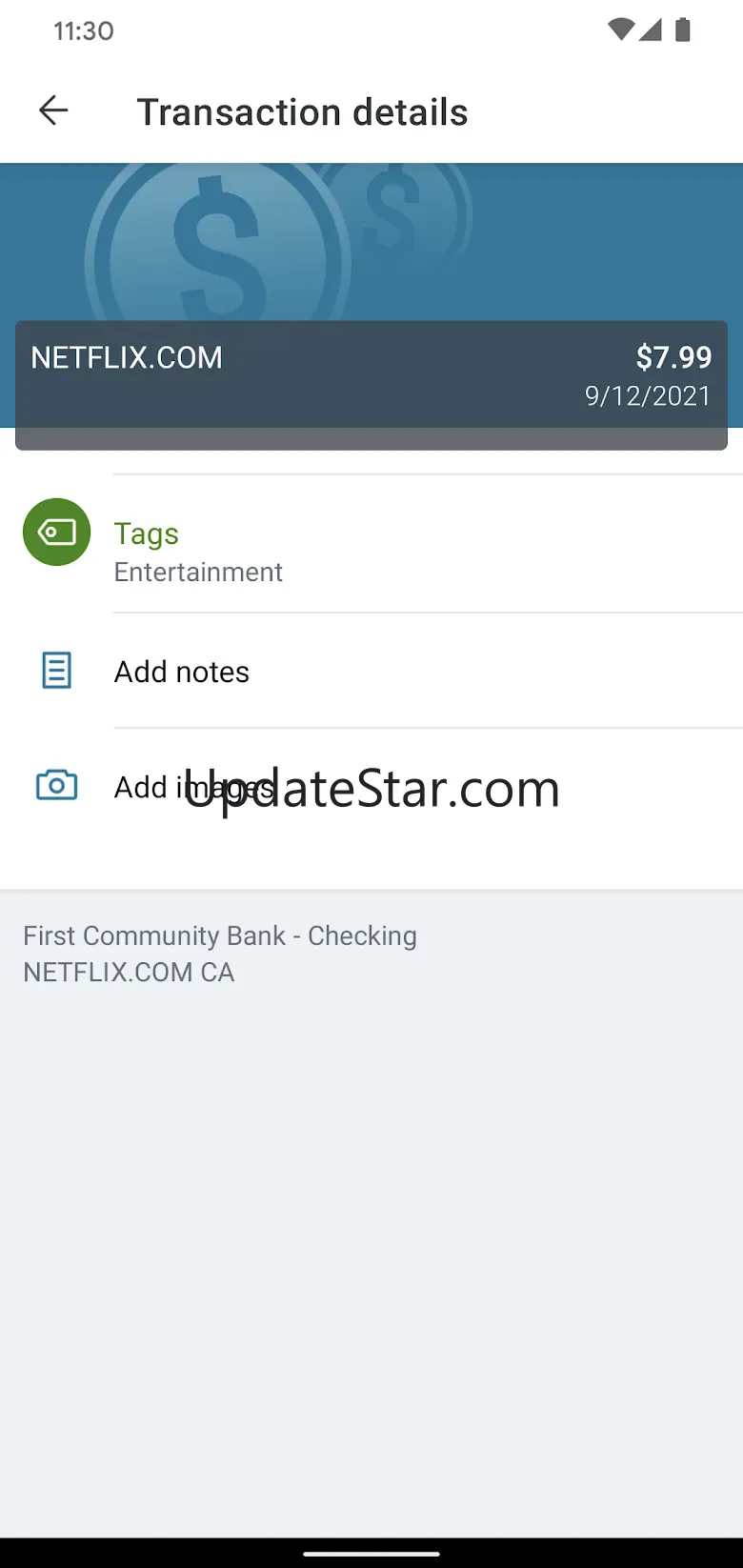Tap the camera icon for images

click(x=56, y=786)
